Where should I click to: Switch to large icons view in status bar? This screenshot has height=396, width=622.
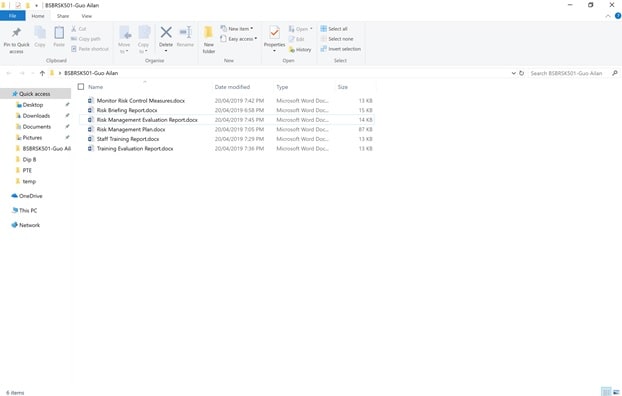[x=616, y=392]
